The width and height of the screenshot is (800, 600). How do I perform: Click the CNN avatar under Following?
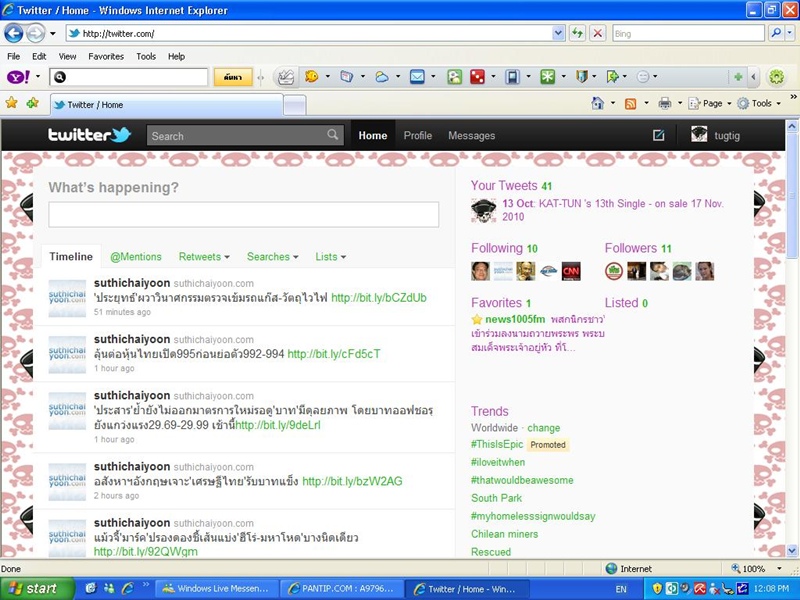coord(571,271)
